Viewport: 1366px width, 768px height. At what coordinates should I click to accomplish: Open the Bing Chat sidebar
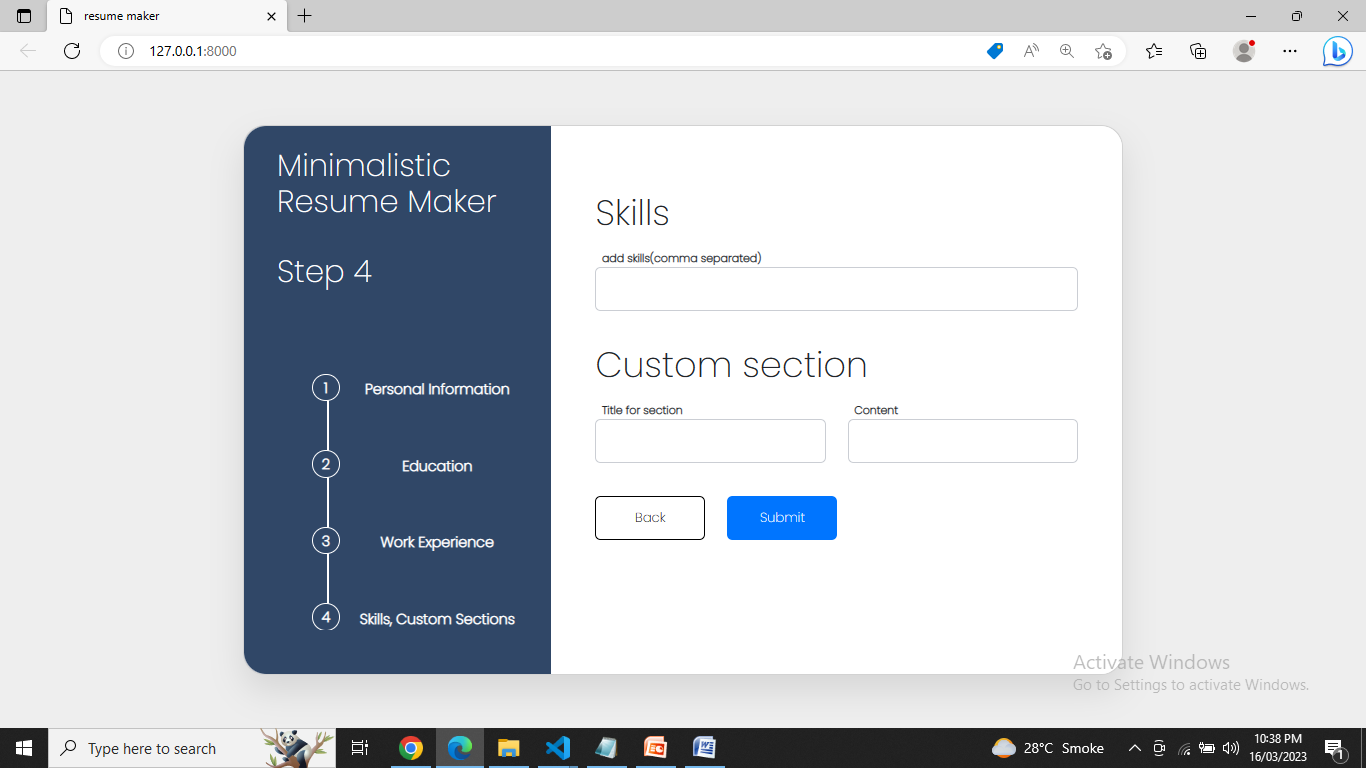(1337, 50)
